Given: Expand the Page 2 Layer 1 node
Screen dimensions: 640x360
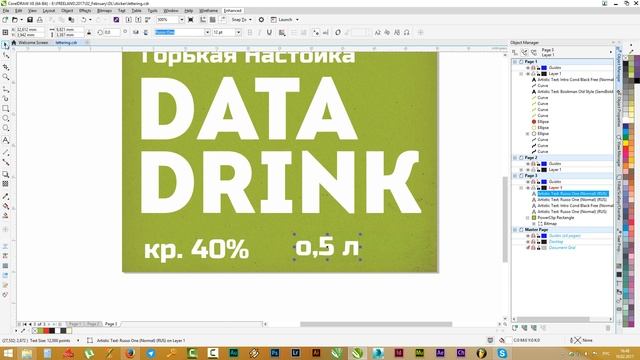Looking at the screenshot, I should point(521,170).
